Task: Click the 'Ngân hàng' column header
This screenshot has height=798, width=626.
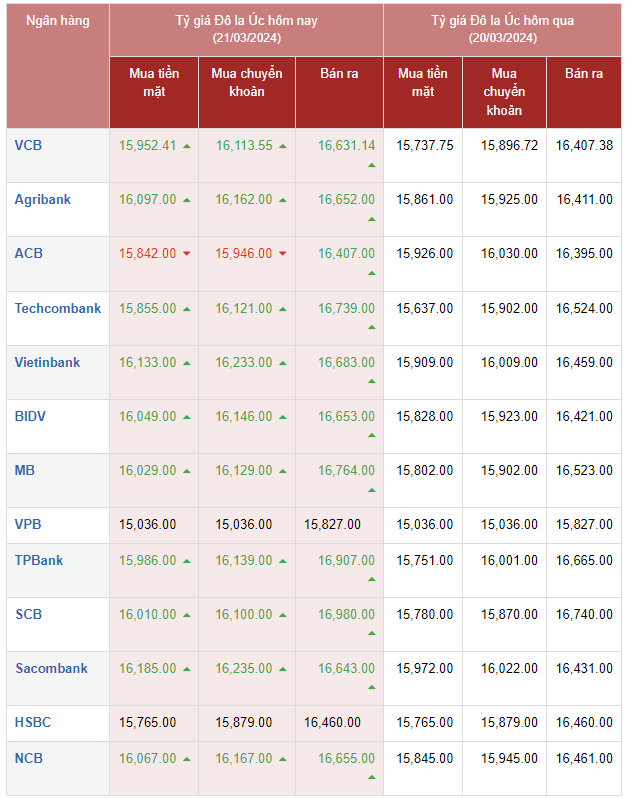Action: pyautogui.click(x=57, y=21)
